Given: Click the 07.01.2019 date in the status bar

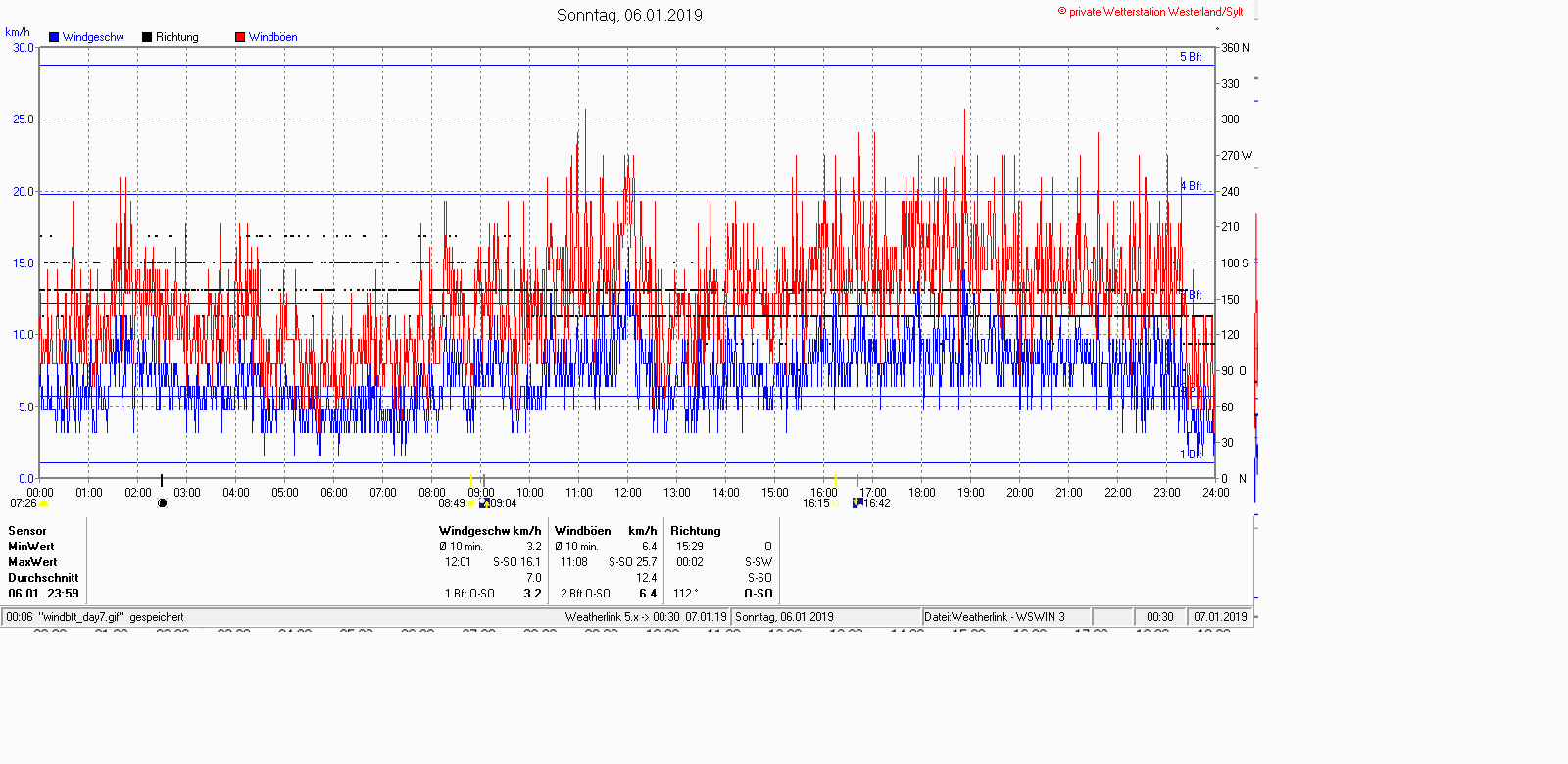Looking at the screenshot, I should [x=1220, y=617].
